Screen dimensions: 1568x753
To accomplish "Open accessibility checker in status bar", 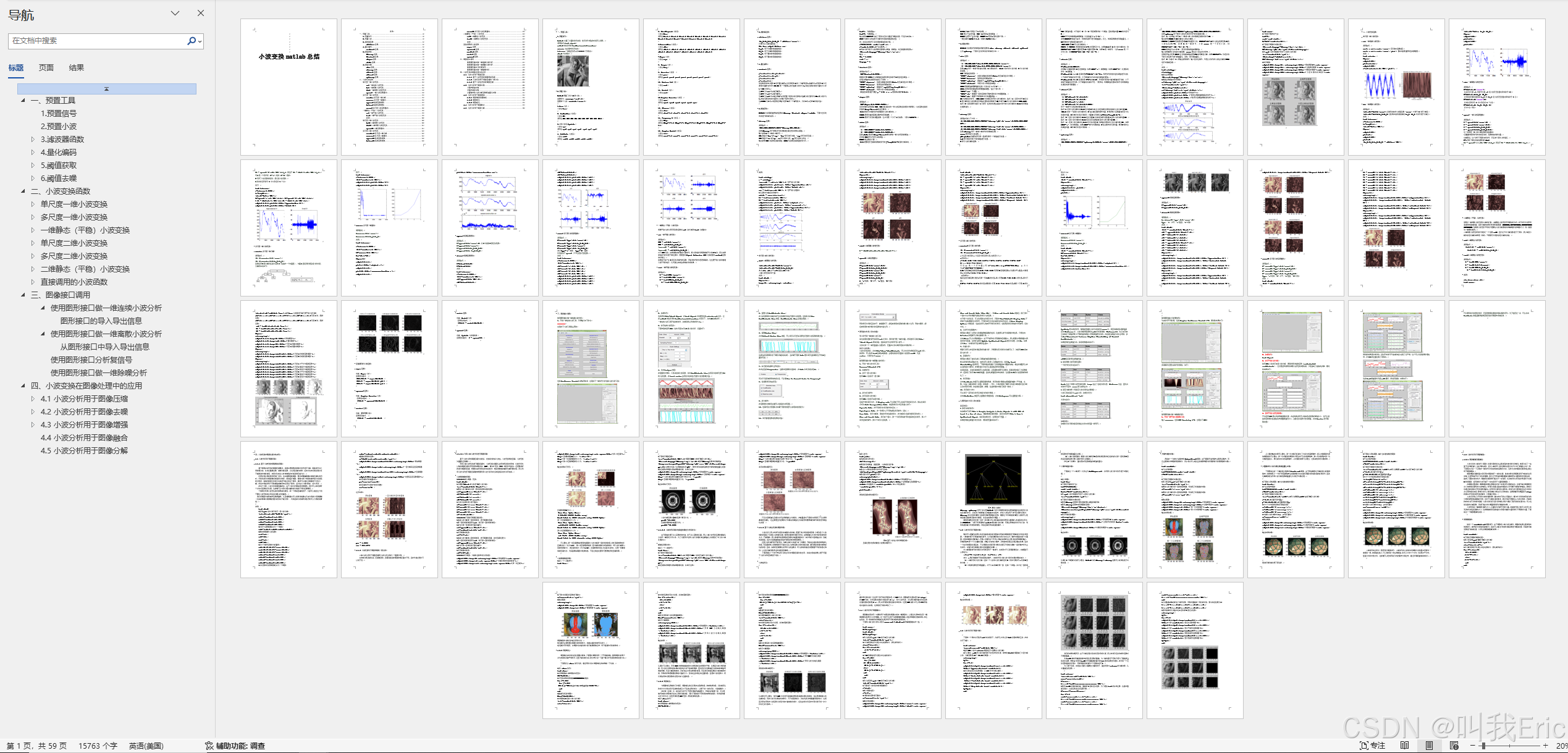I will (x=235, y=746).
